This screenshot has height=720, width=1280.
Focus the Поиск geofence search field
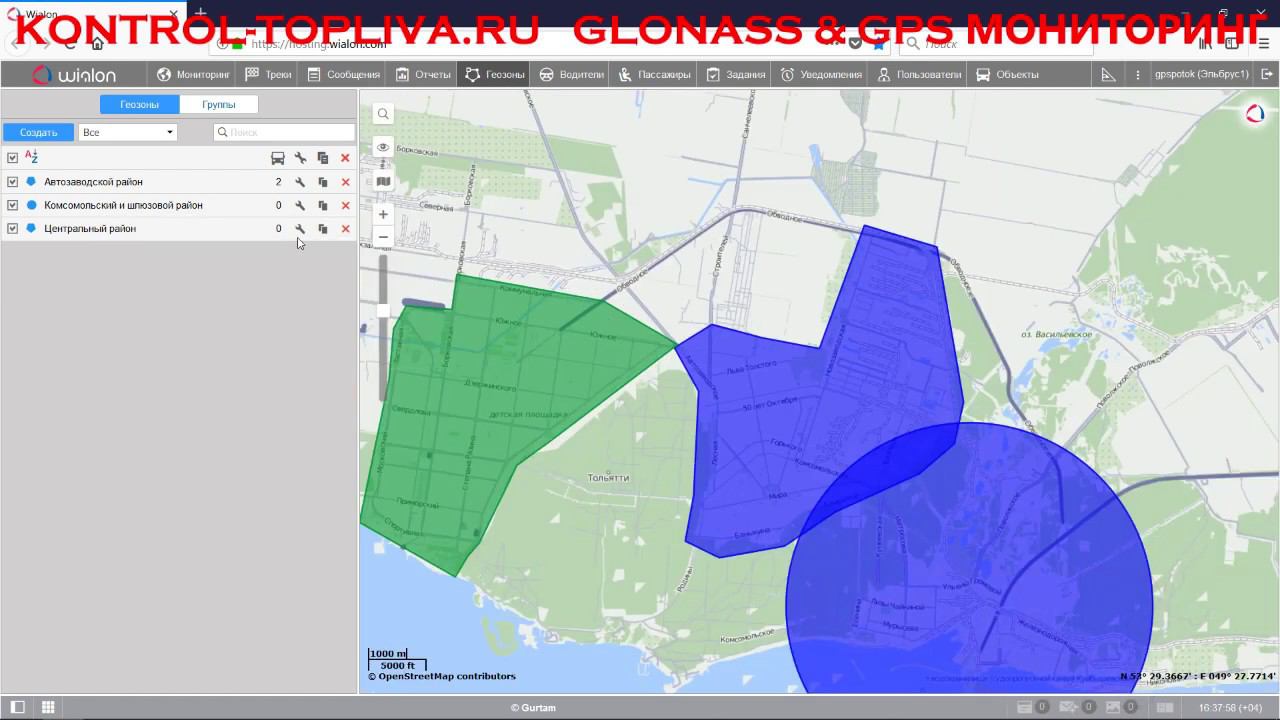(x=284, y=132)
